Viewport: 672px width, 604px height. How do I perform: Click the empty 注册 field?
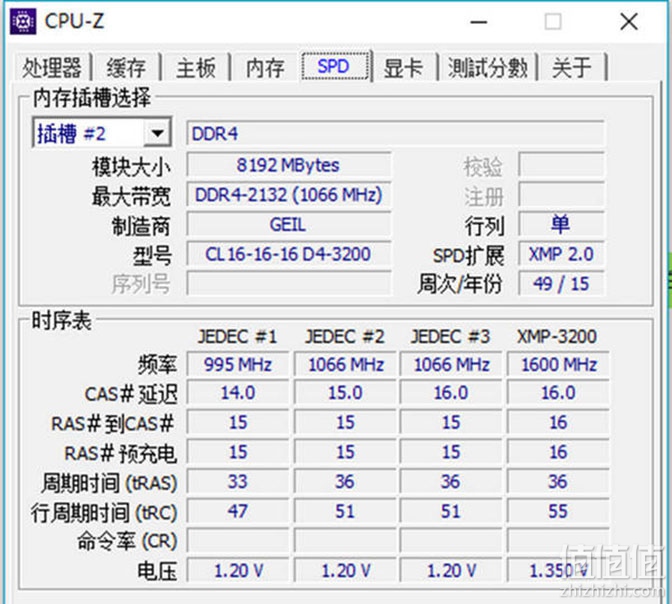click(561, 195)
